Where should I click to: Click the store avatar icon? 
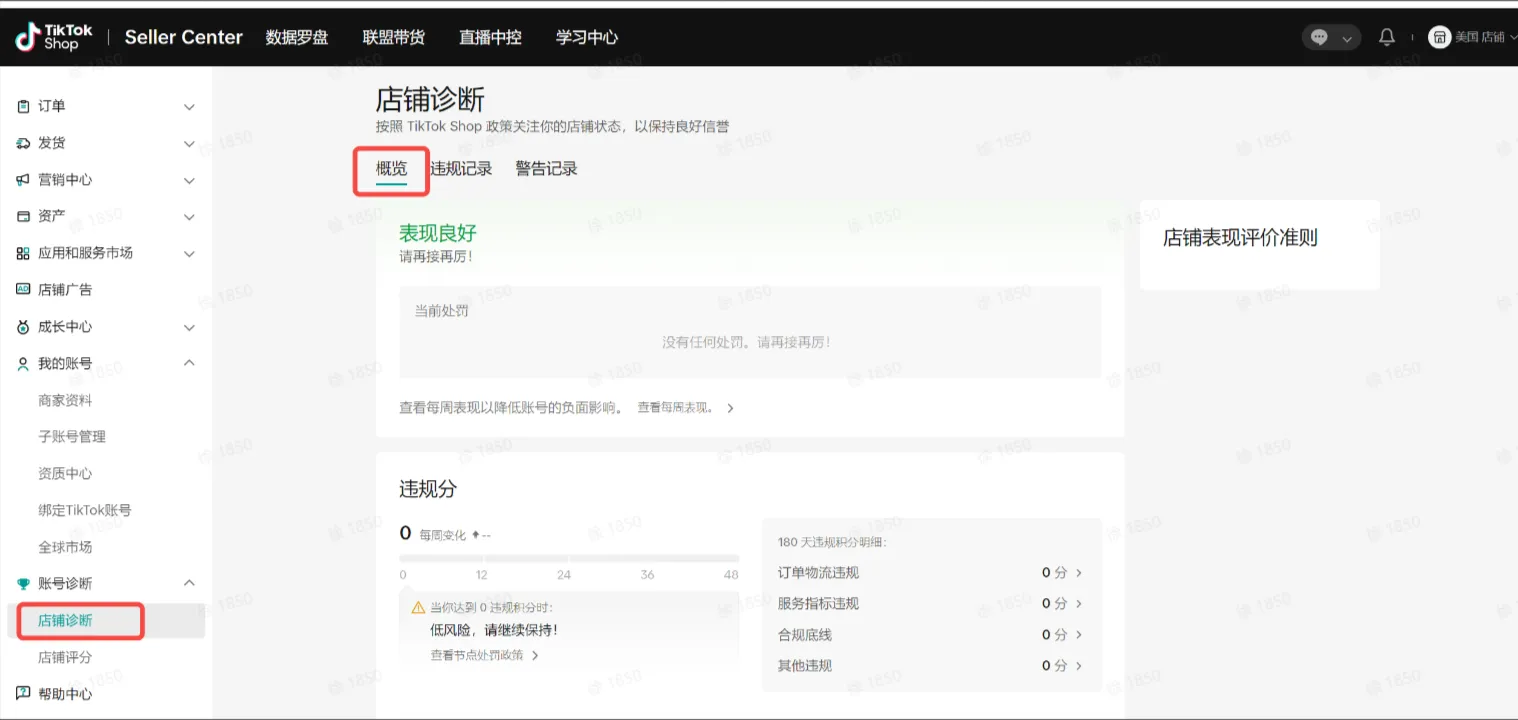point(1439,37)
